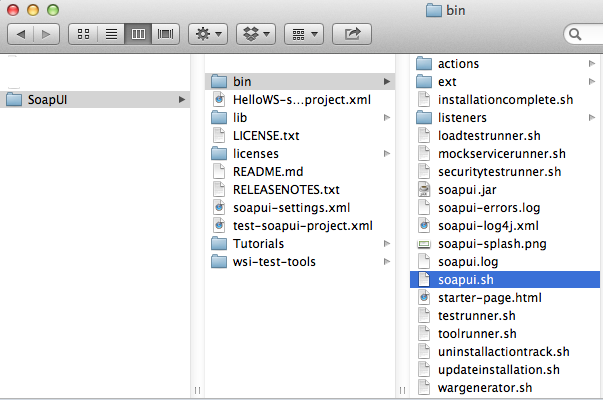Select test-soapui-project.xml file

point(302,226)
